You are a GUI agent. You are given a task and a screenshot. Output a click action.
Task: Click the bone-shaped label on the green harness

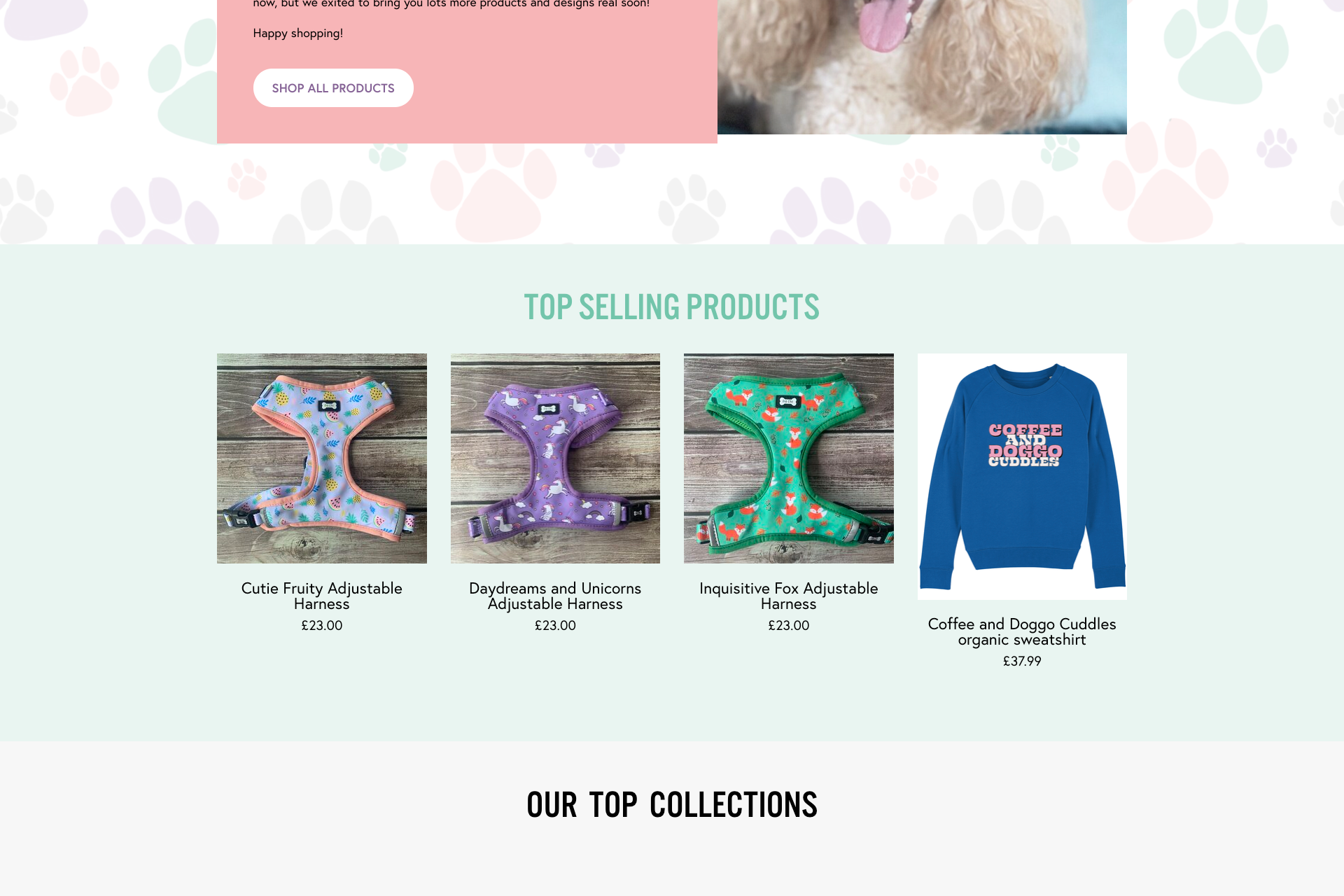[x=787, y=402]
